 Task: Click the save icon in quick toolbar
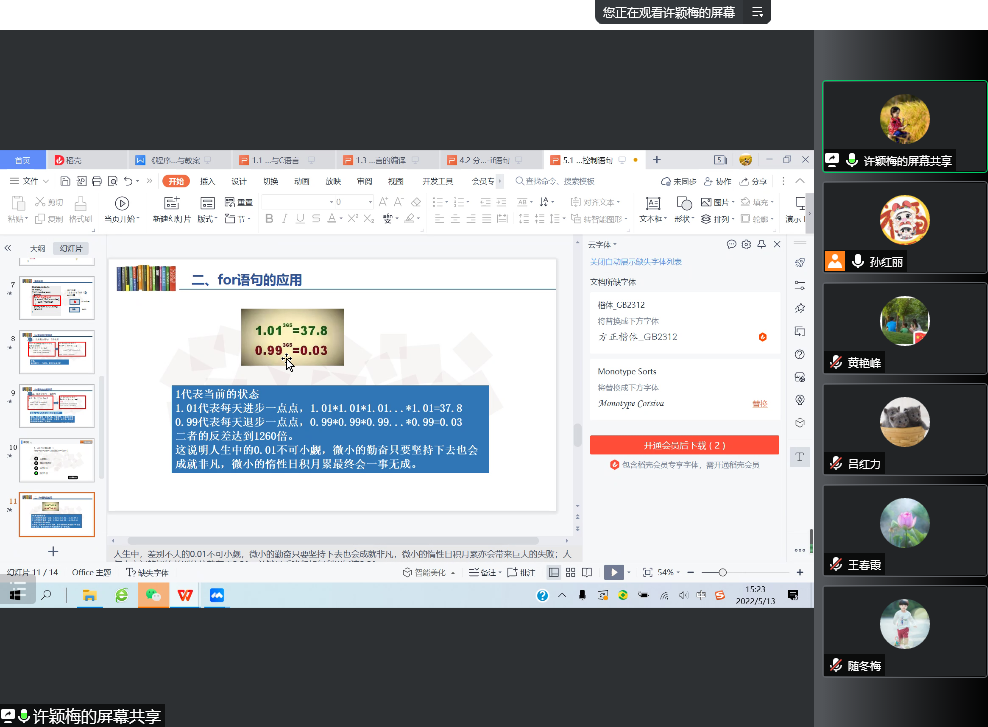(x=65, y=181)
